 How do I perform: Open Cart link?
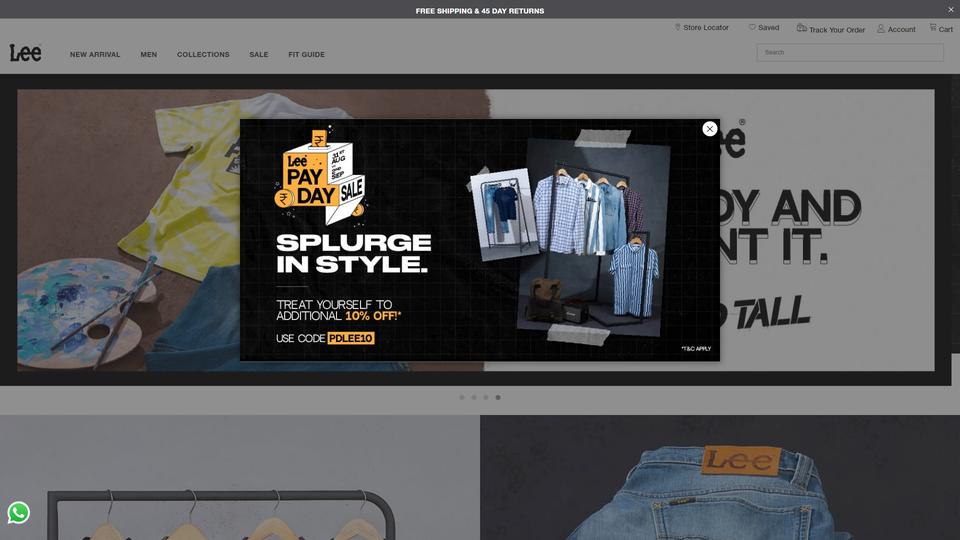(x=946, y=29)
